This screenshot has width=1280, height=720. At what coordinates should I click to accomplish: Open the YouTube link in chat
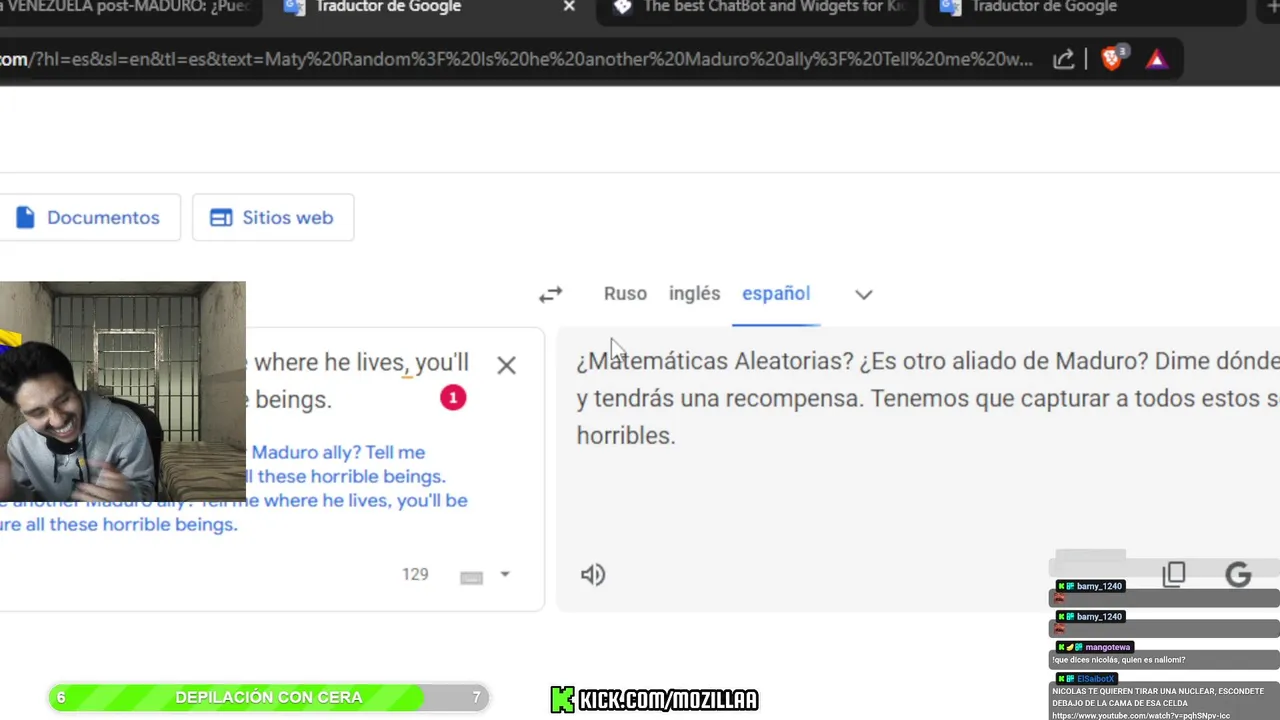[1141, 715]
